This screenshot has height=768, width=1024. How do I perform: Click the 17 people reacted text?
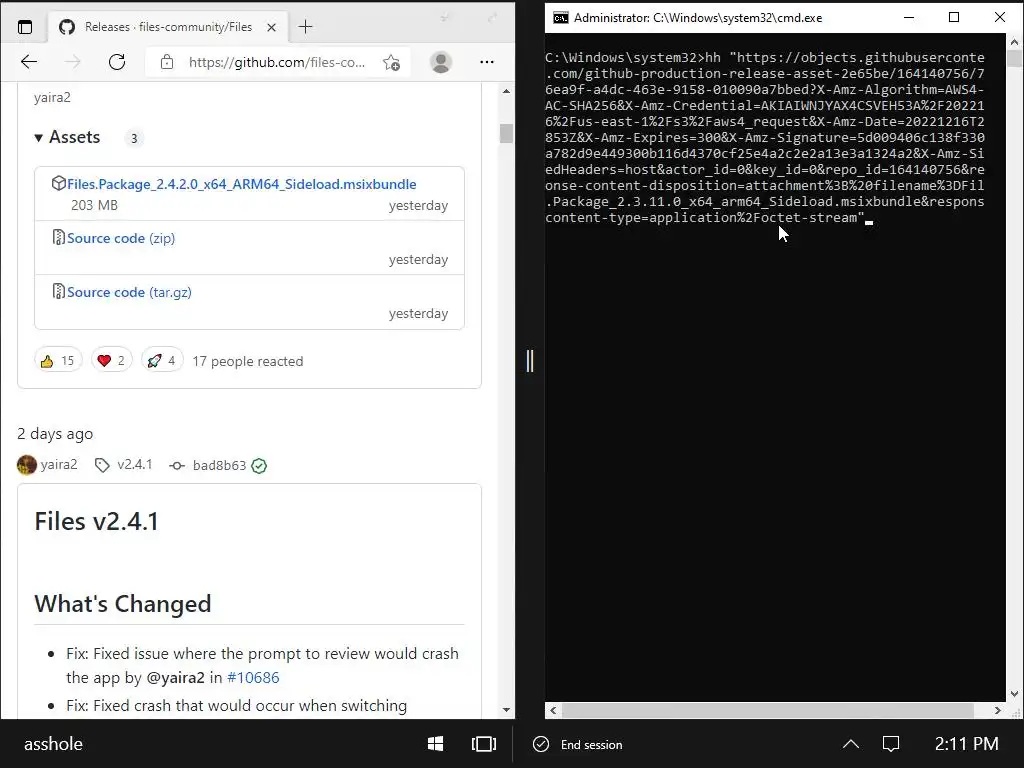(248, 361)
